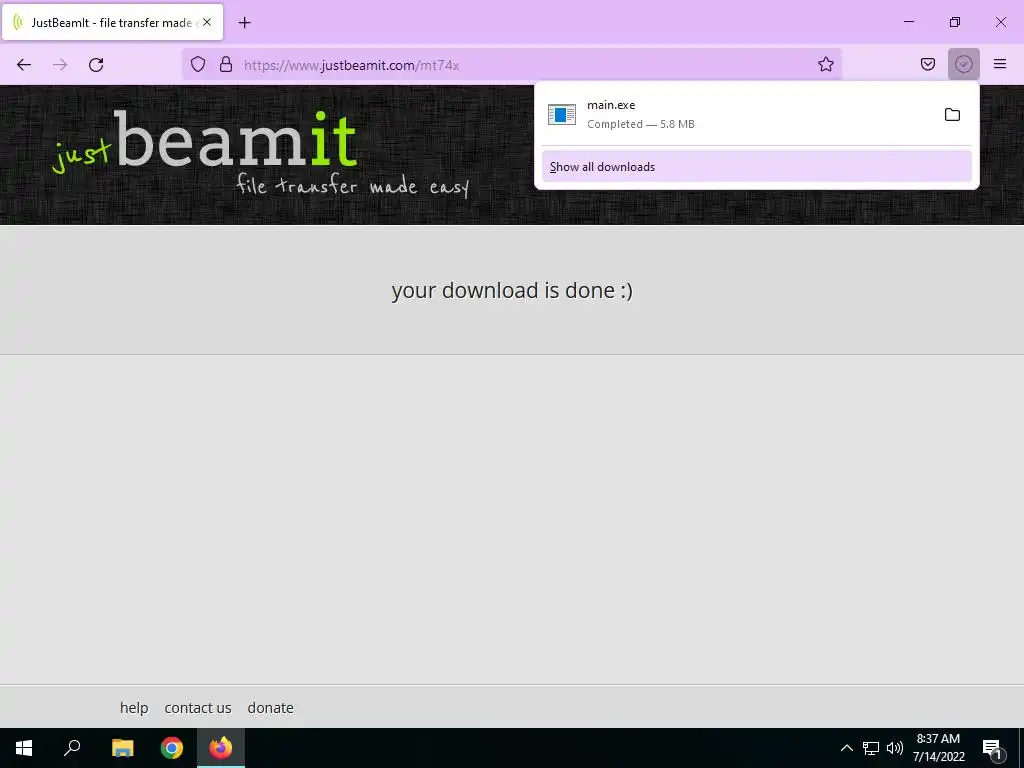Open the taskbar clock and calendar
Image resolution: width=1024 pixels, height=768 pixels.
point(938,748)
